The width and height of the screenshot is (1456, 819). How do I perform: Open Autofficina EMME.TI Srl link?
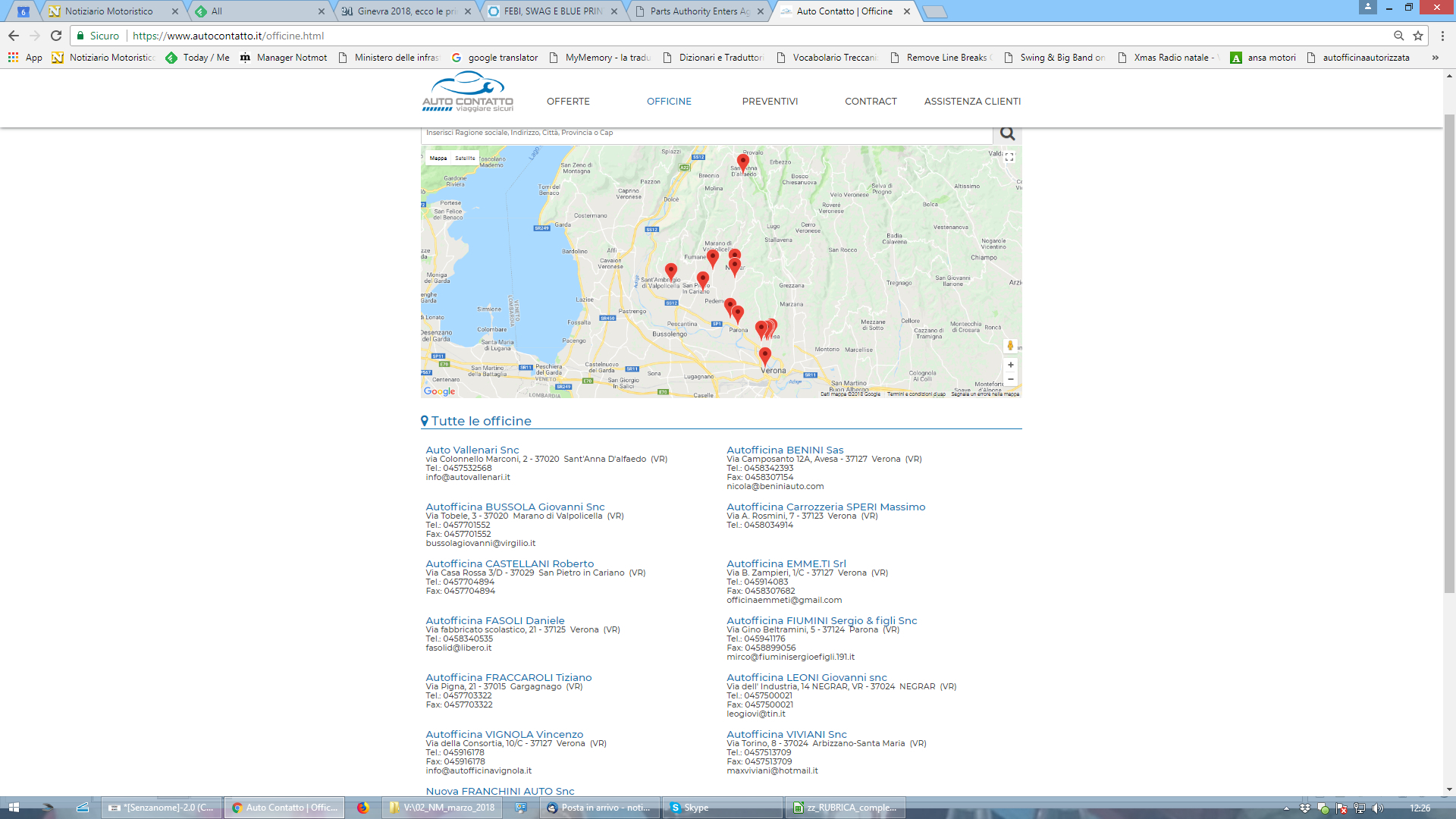(x=786, y=564)
